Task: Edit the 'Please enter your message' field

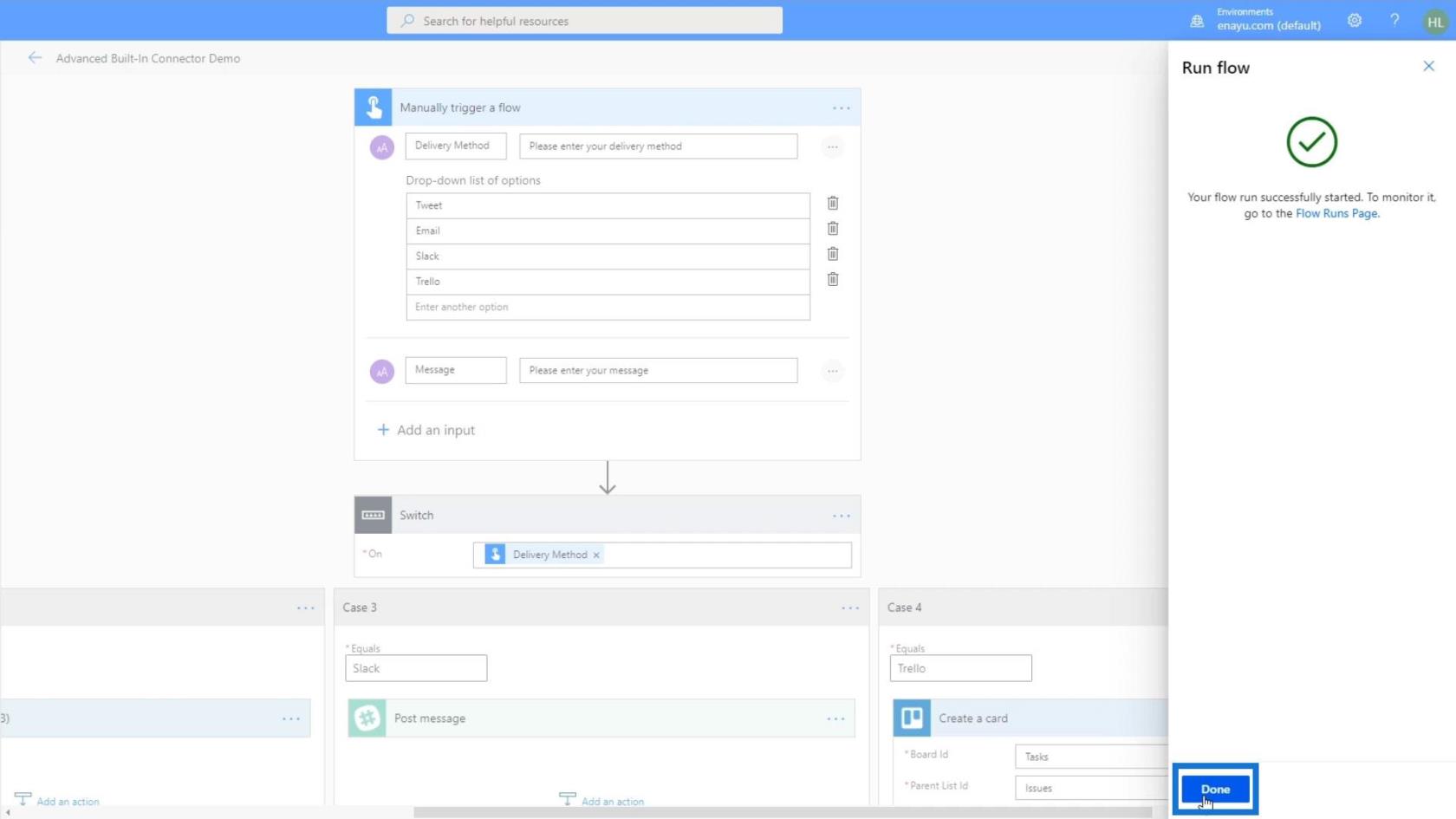Action: pyautogui.click(x=659, y=370)
